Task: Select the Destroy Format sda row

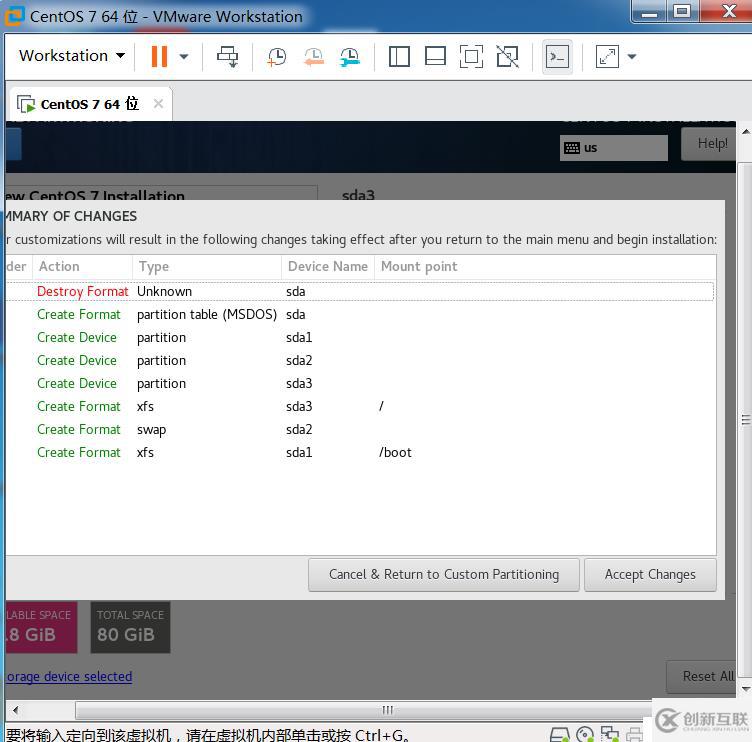Action: (360, 292)
